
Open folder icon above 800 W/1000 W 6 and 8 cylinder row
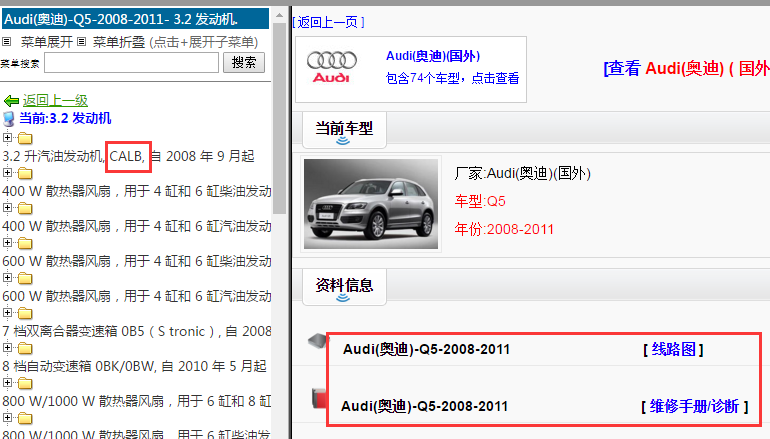[x=25, y=383]
